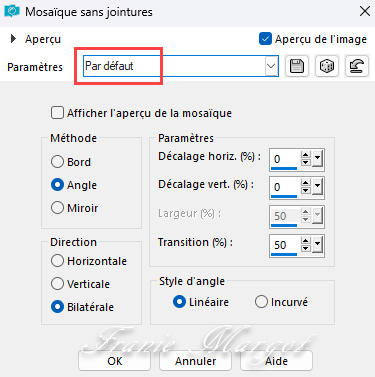Confirm with the OK button

pos(114,361)
